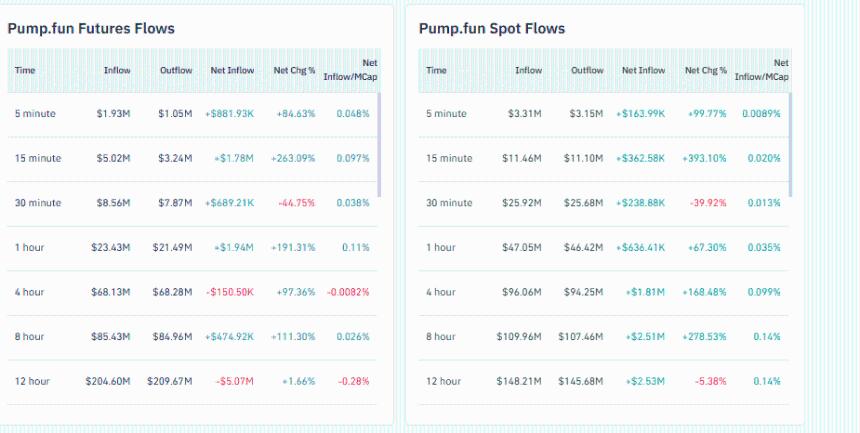Sort Spot Flows by Outflow column header
This screenshot has height=433, width=860.
tap(587, 70)
